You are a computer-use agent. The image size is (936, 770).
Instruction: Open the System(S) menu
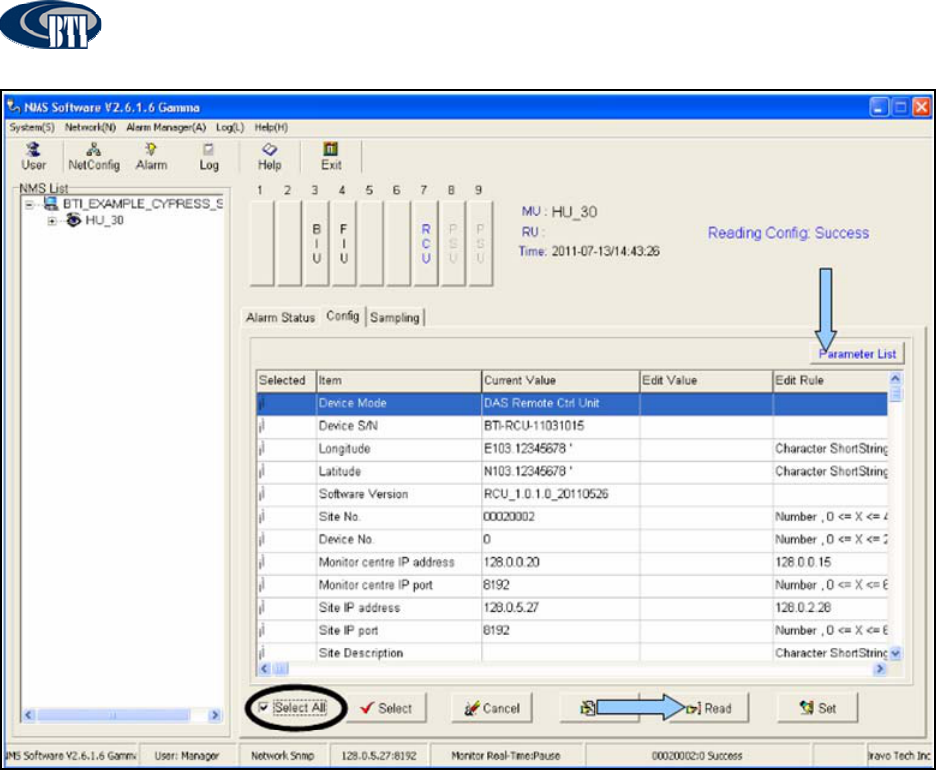click(32, 127)
